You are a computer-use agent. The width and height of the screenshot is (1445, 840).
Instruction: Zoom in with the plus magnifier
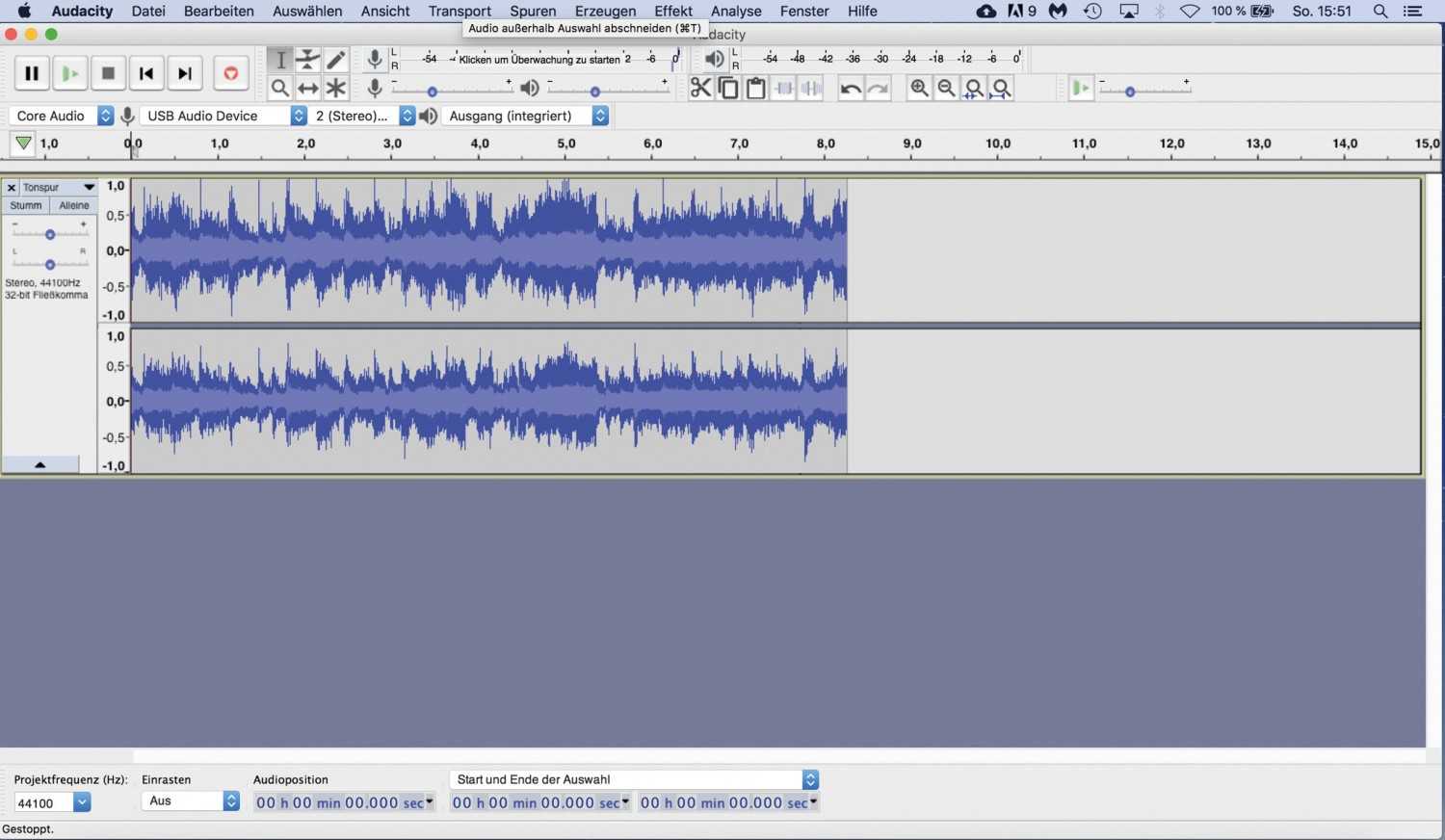pyautogui.click(x=919, y=89)
